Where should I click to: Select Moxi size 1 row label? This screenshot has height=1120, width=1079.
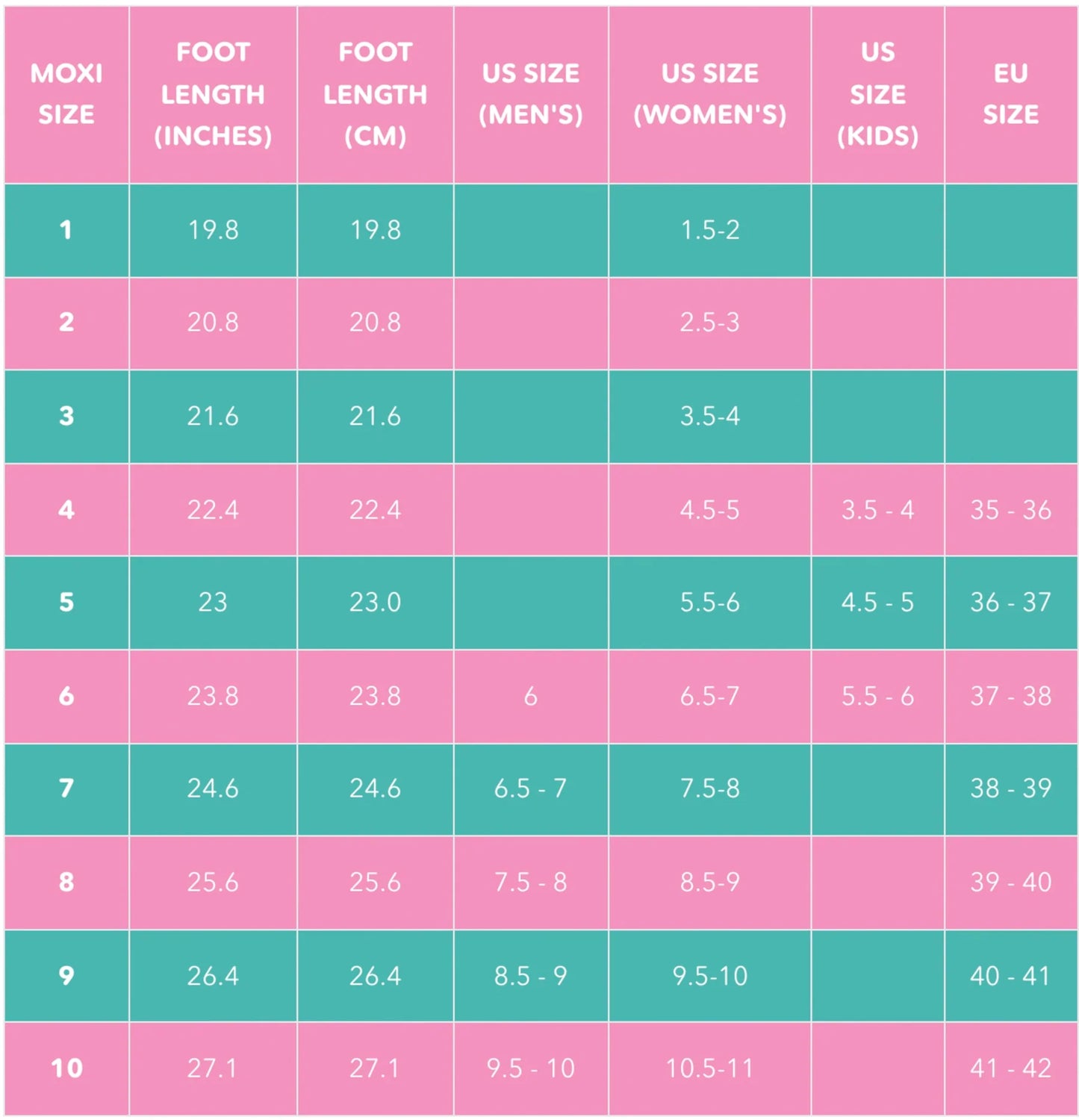pyautogui.click(x=66, y=230)
